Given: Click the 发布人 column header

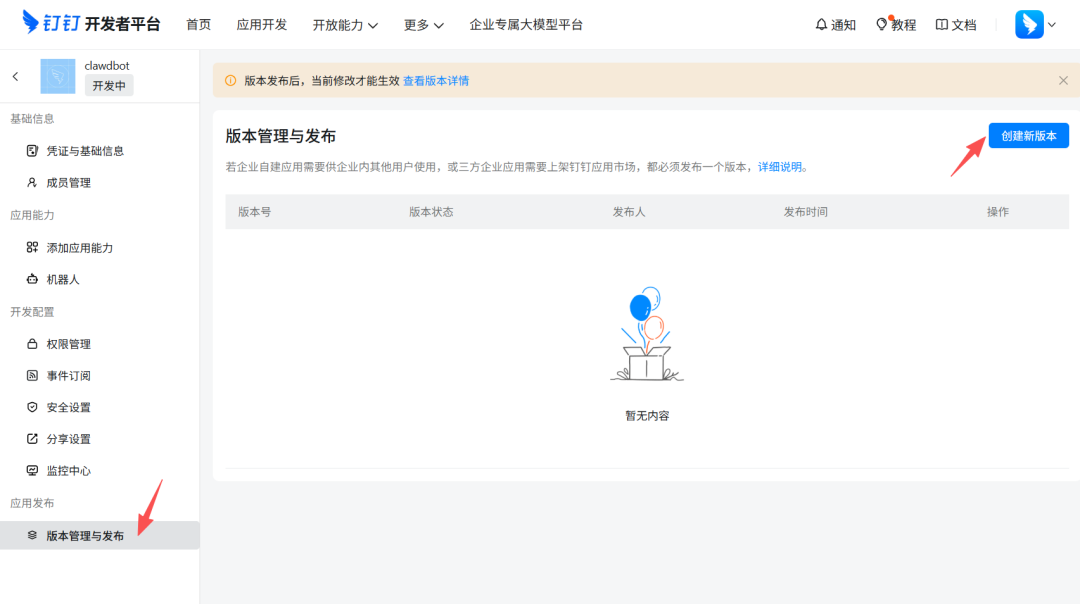Looking at the screenshot, I should coord(629,211).
